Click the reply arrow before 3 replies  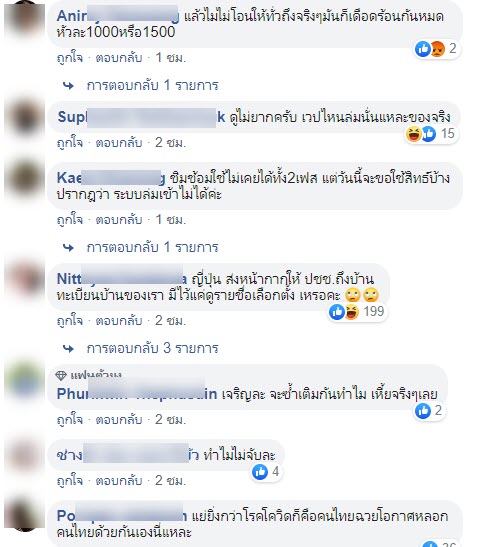pyautogui.click(x=68, y=349)
